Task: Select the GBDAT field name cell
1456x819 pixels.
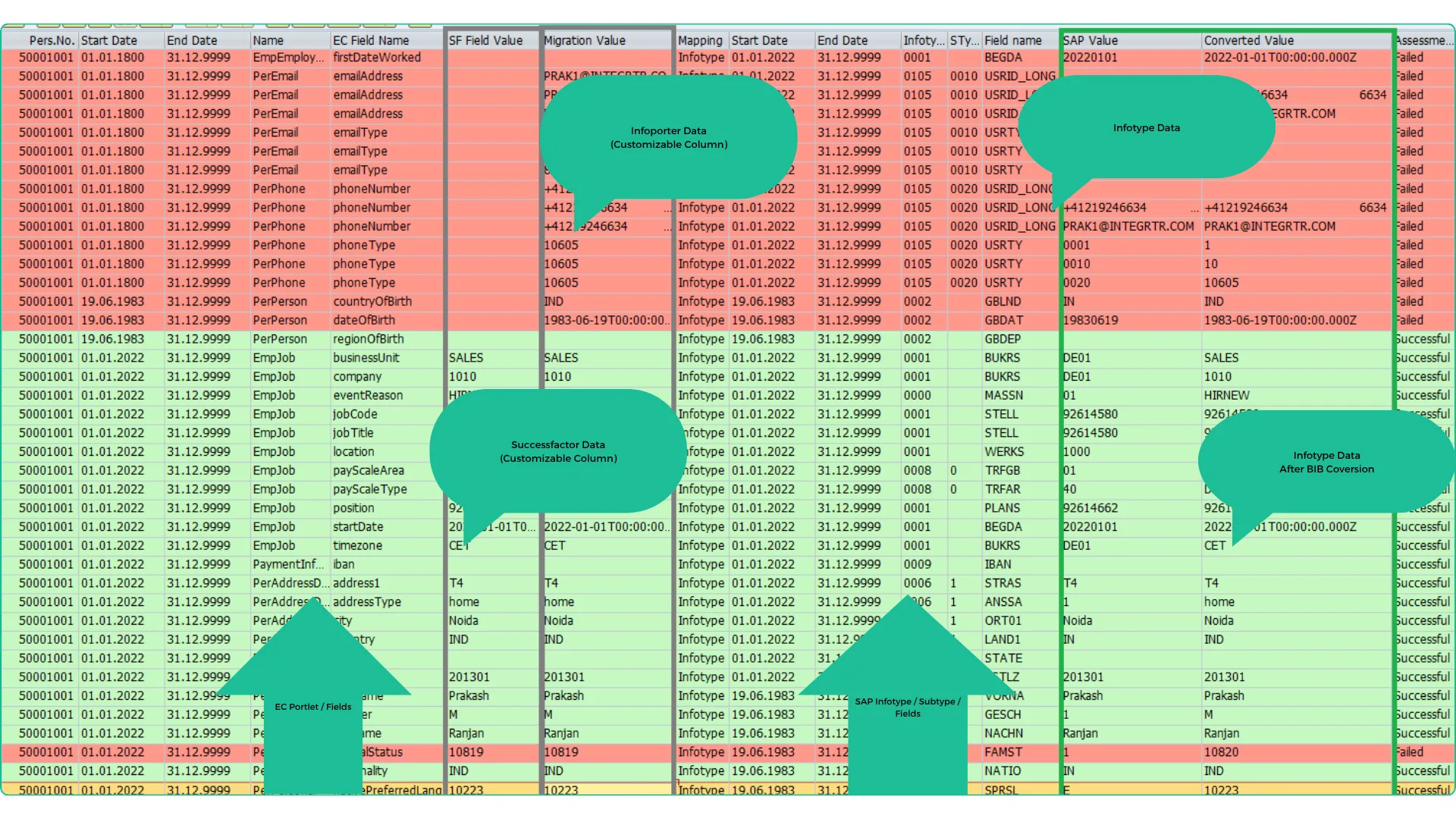Action: tap(1020, 321)
